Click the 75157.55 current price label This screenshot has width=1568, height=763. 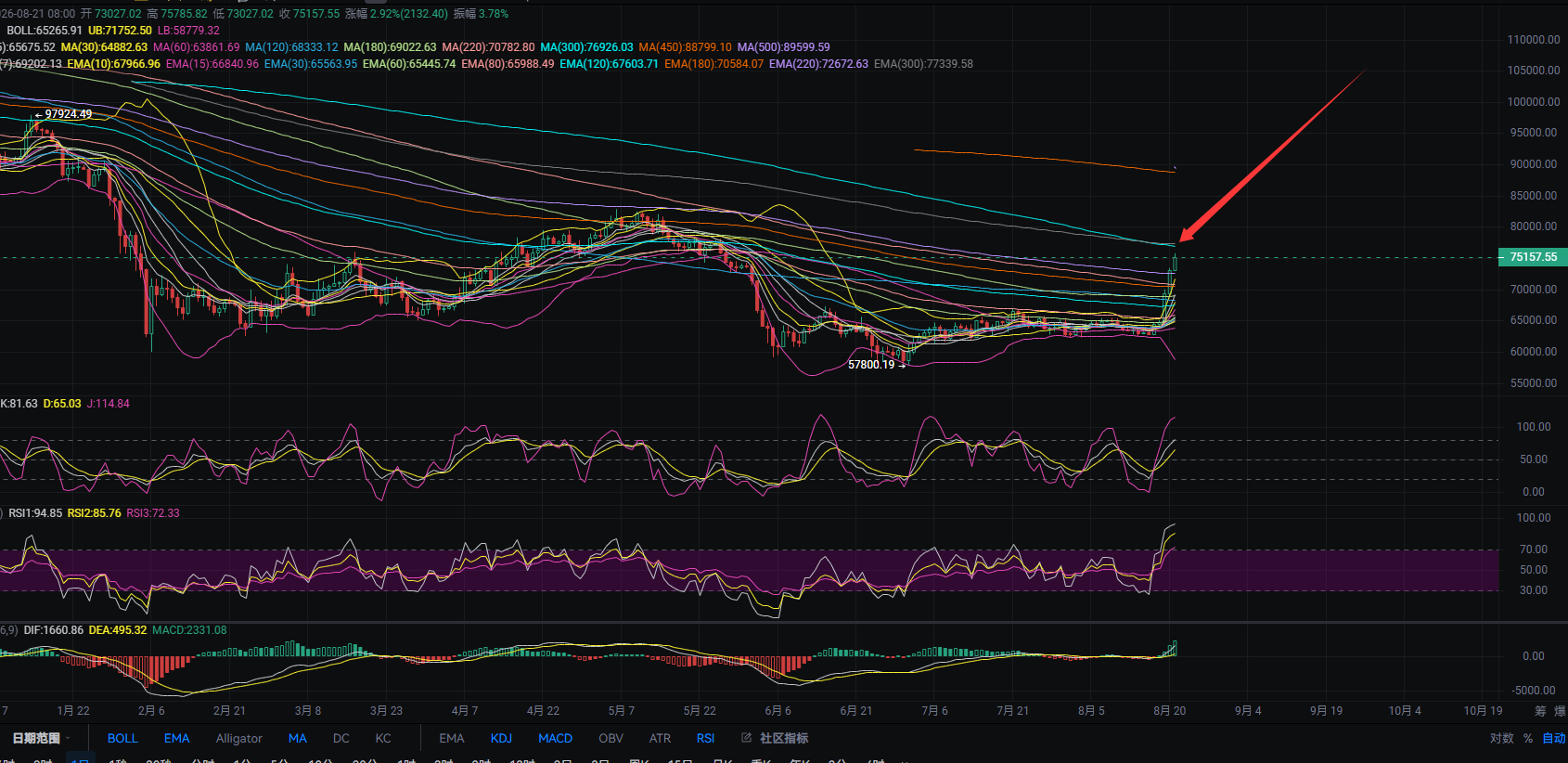(x=1533, y=257)
